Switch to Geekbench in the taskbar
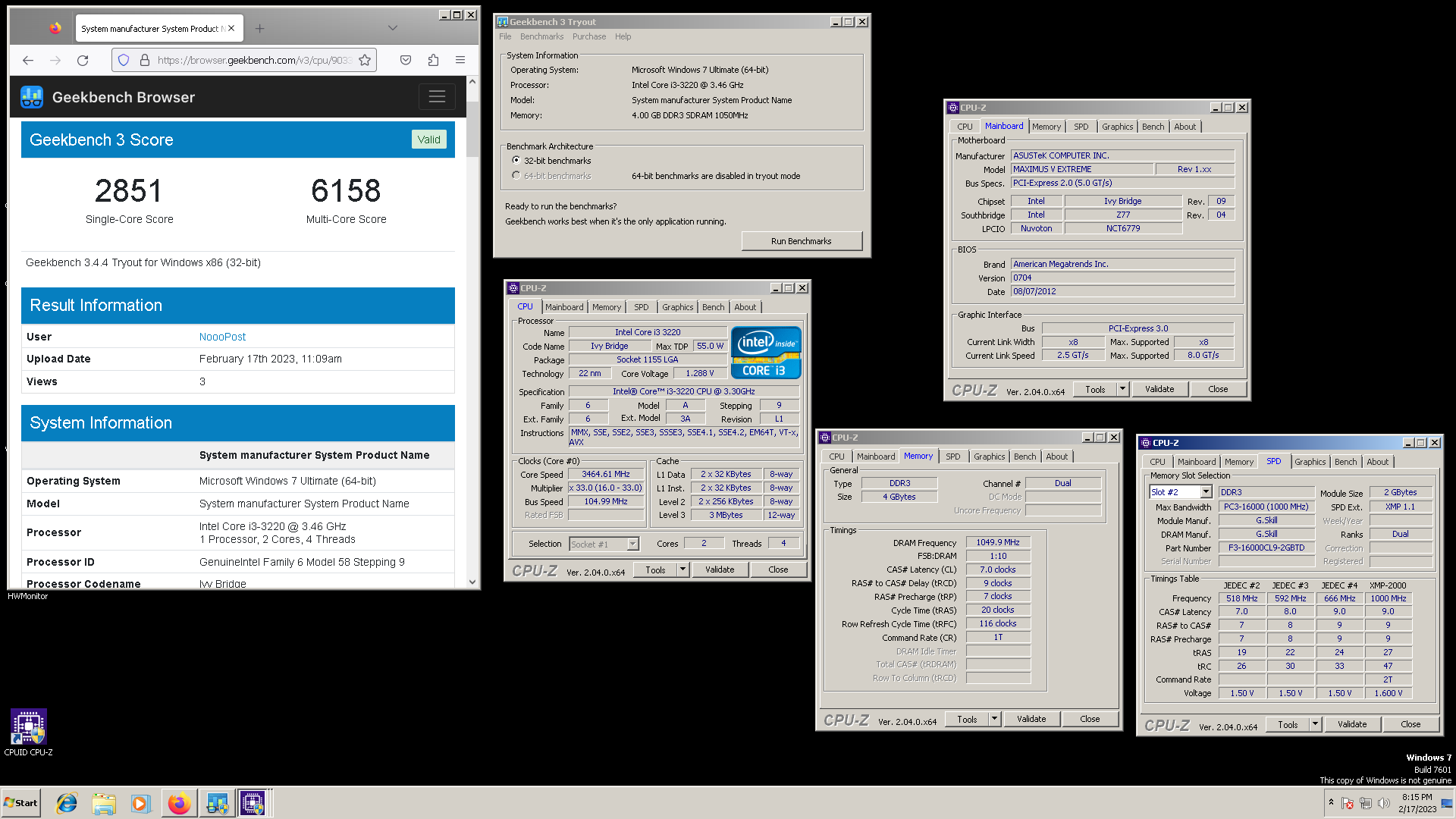Screen dimensions: 1456x819 [217, 803]
